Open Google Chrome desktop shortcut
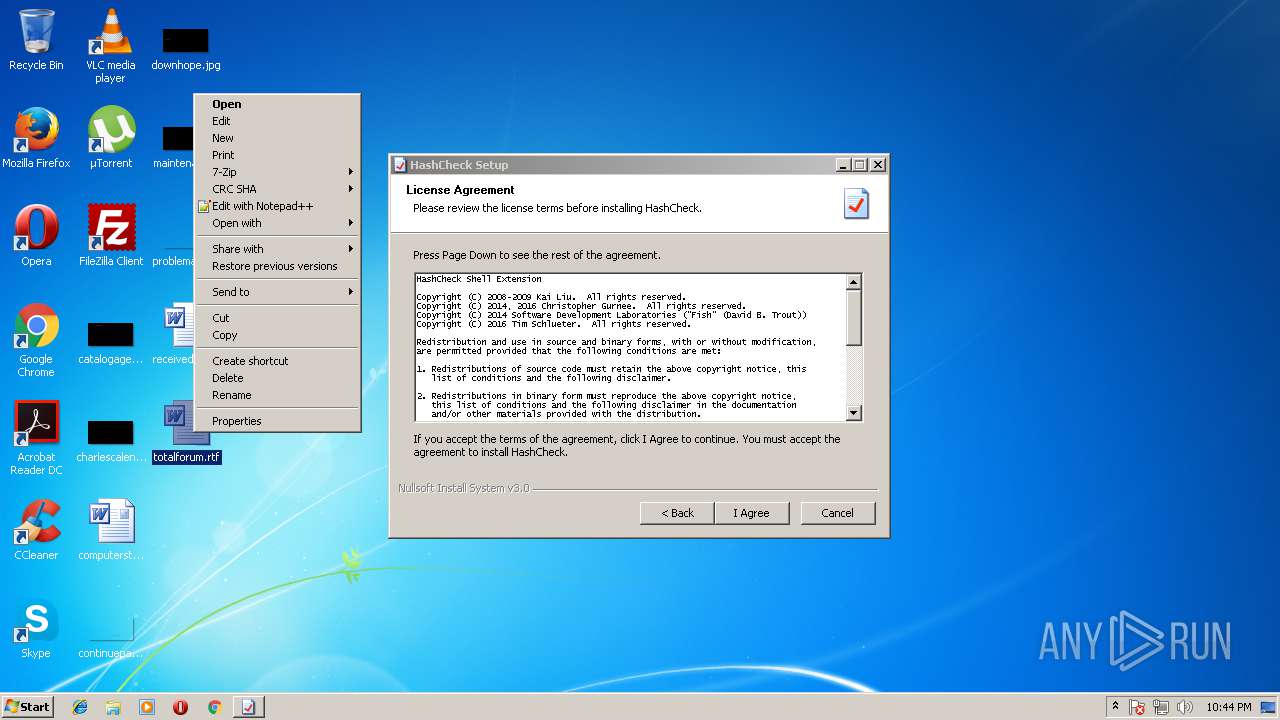This screenshot has height=720, width=1280. coord(36,340)
